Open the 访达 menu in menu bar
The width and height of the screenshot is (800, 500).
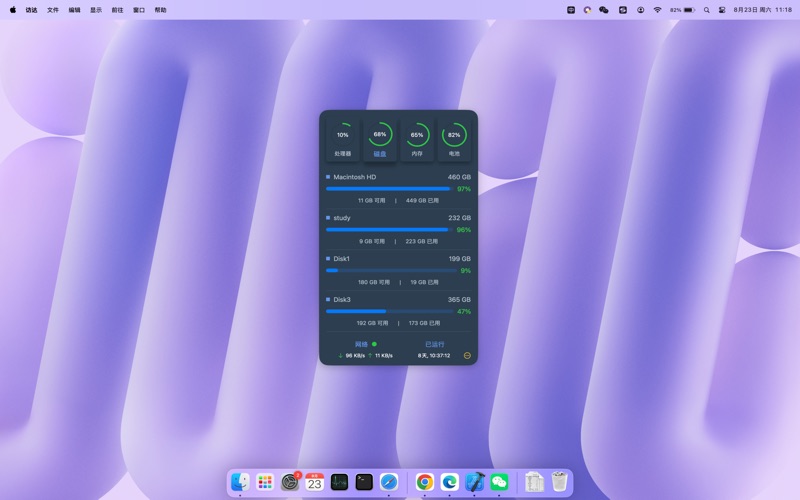(x=32, y=10)
